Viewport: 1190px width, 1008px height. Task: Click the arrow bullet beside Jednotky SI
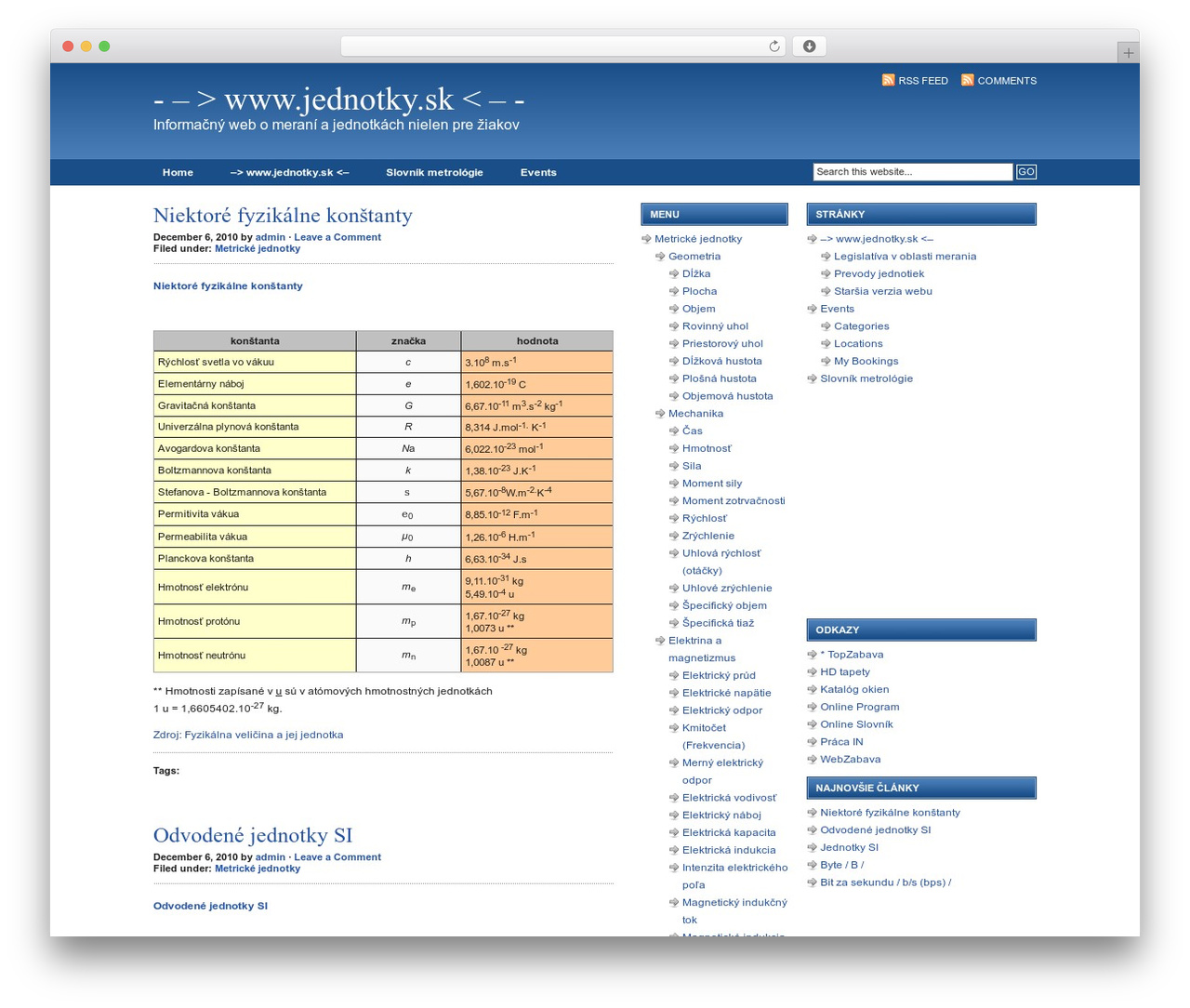(812, 848)
